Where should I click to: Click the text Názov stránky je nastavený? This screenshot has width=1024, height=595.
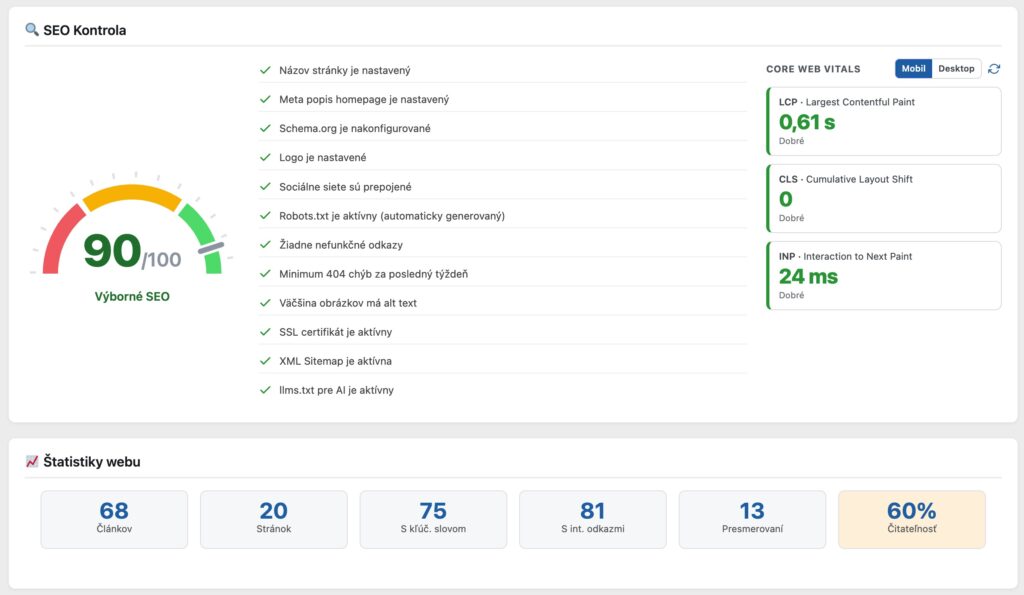pos(345,71)
